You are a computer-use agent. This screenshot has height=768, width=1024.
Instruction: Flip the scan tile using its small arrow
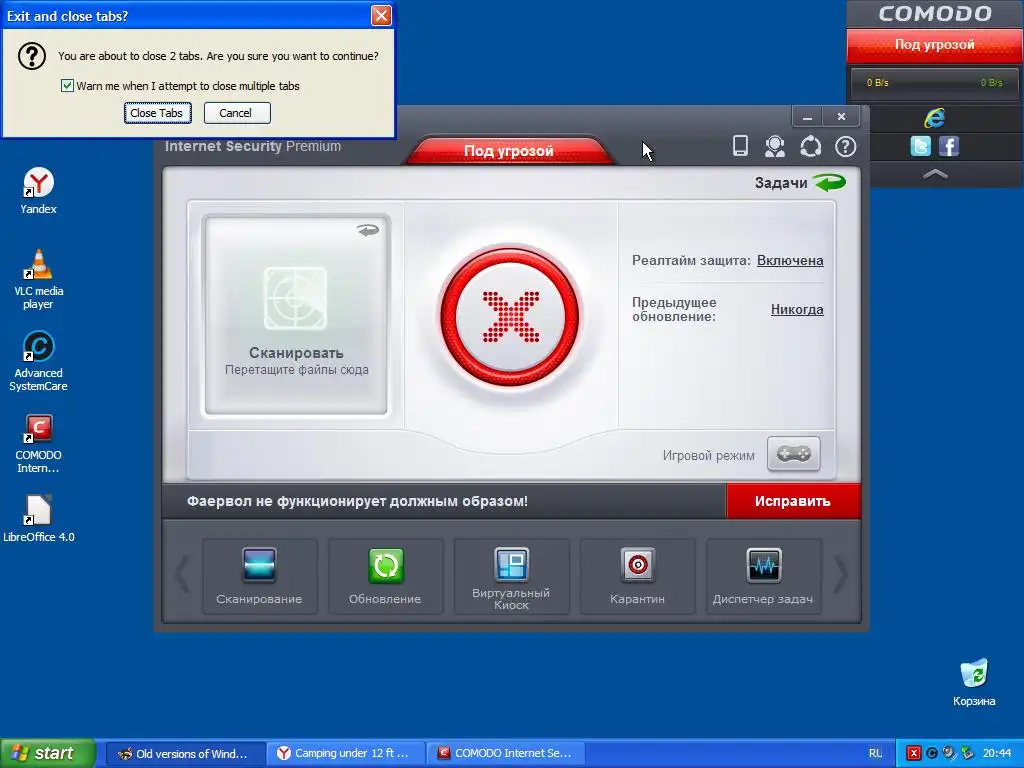click(368, 230)
